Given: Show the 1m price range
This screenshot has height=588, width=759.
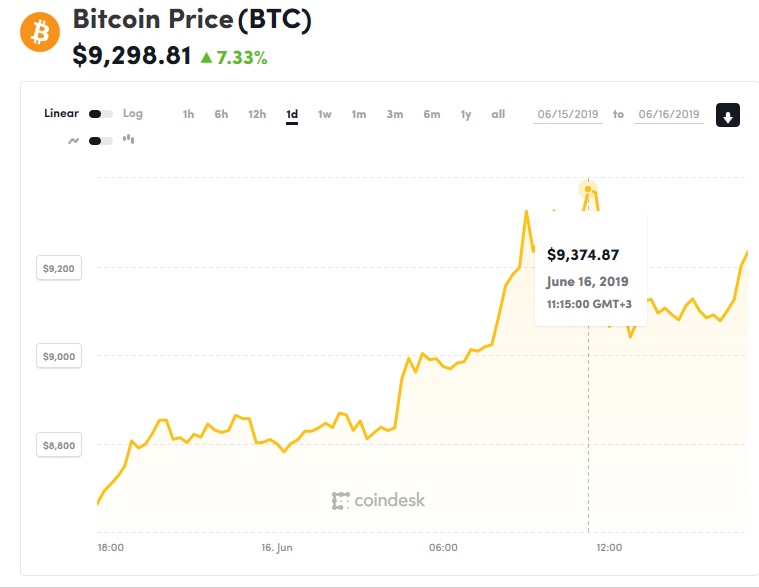Looking at the screenshot, I should 359,114.
